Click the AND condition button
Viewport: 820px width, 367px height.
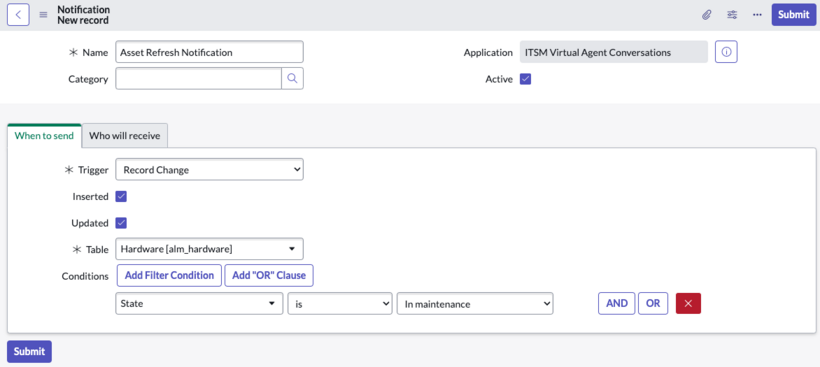pyautogui.click(x=617, y=303)
